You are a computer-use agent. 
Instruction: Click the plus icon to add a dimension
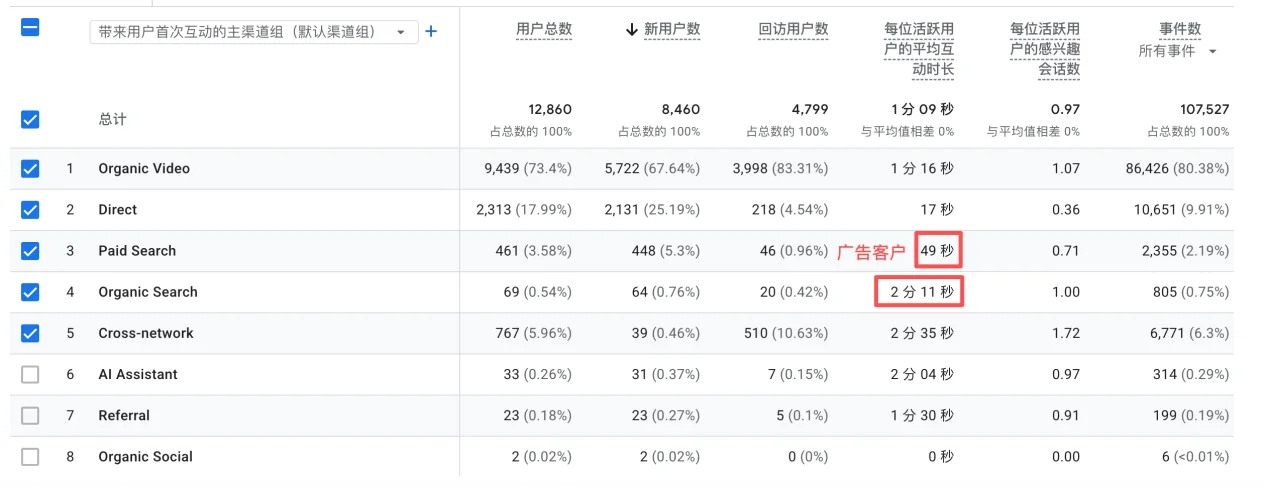(431, 31)
